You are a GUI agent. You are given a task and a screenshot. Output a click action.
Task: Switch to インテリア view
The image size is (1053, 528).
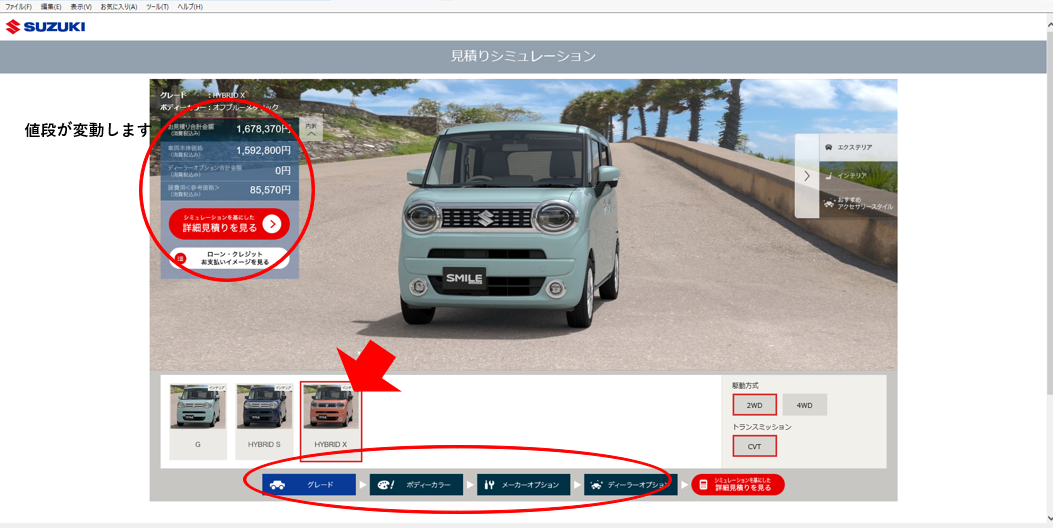tap(858, 175)
